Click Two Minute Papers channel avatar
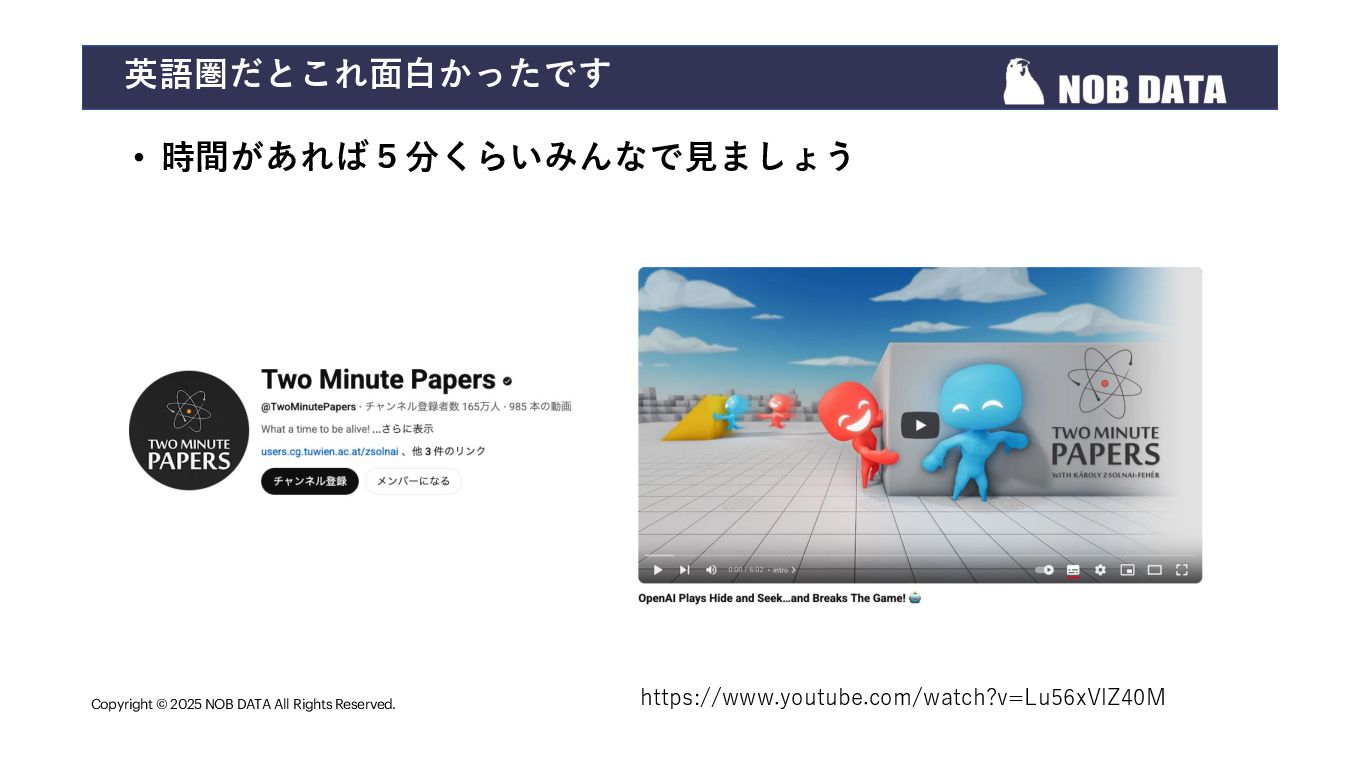Viewport: 1361px width, 765px height. pos(189,430)
